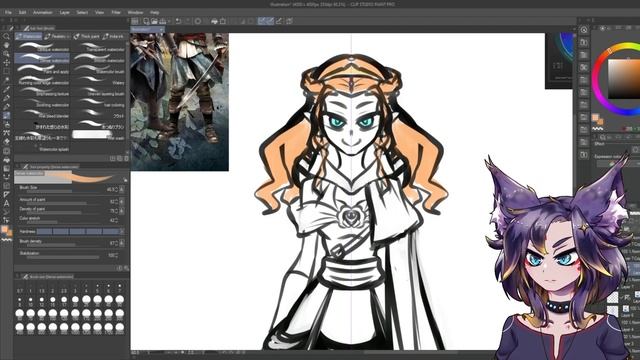
Task: Select the Hand move-canvas tool
Action: pyautogui.click(x=6, y=45)
